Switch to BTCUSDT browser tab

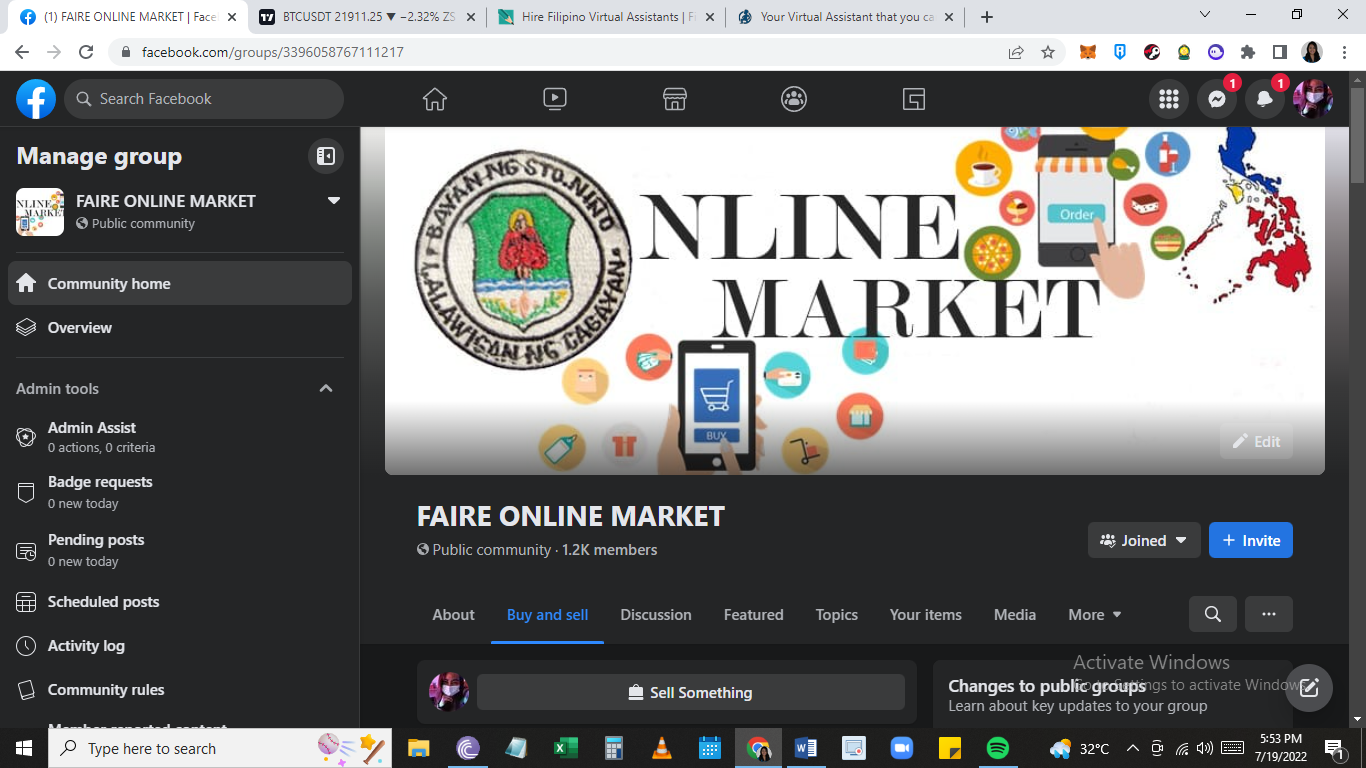(x=367, y=17)
